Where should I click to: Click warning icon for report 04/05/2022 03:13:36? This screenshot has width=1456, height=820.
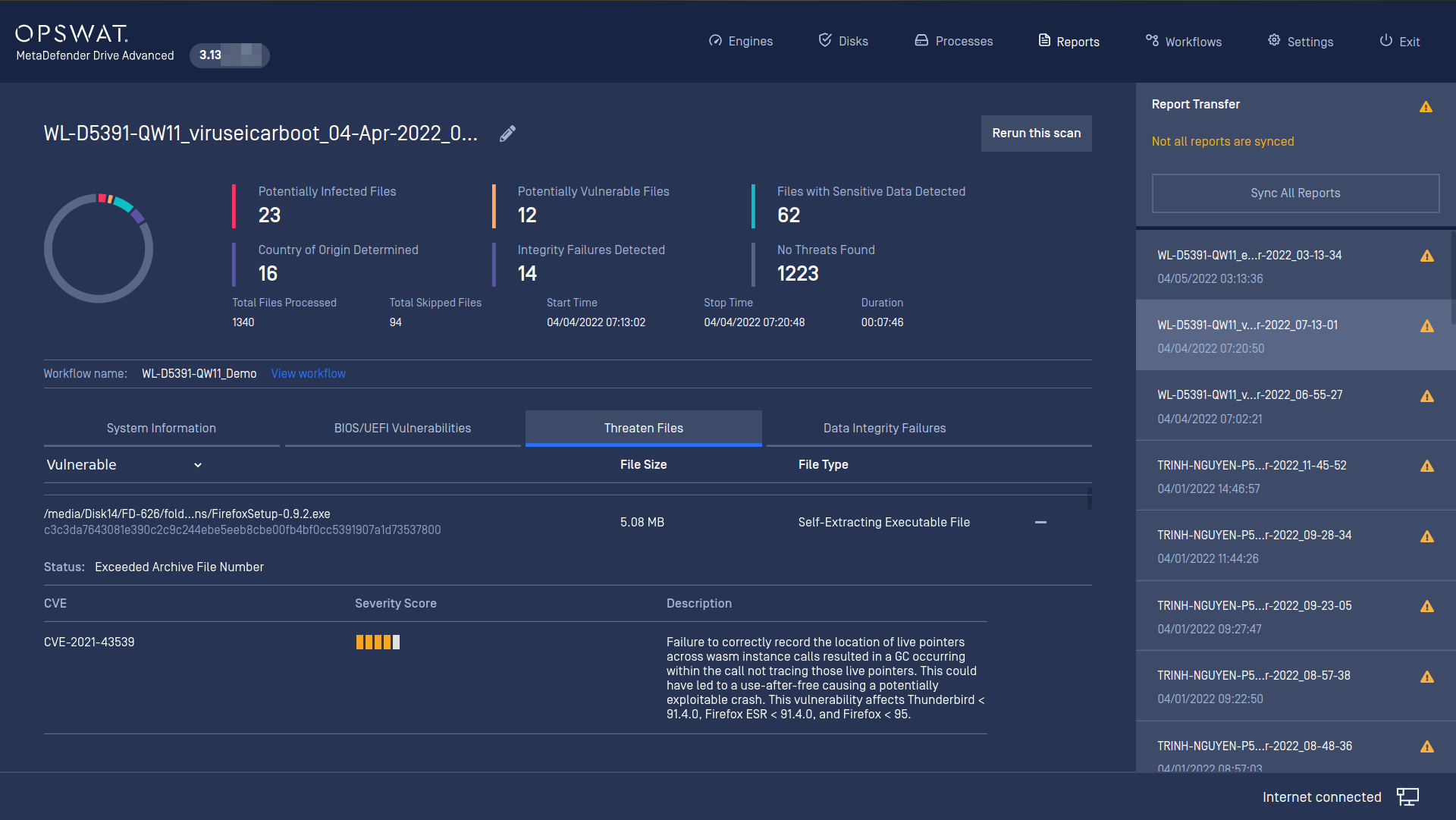click(x=1427, y=256)
